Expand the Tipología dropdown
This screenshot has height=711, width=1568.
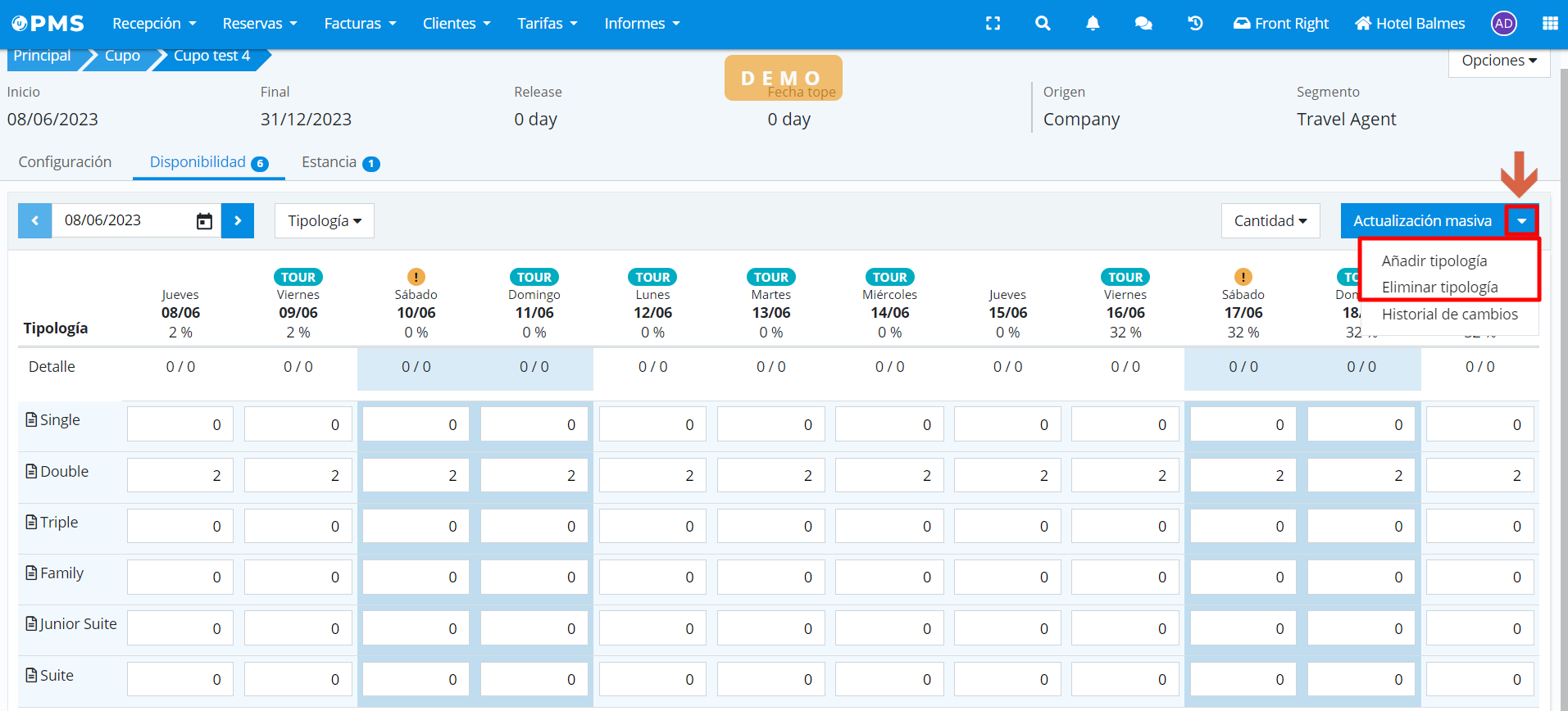(x=325, y=221)
